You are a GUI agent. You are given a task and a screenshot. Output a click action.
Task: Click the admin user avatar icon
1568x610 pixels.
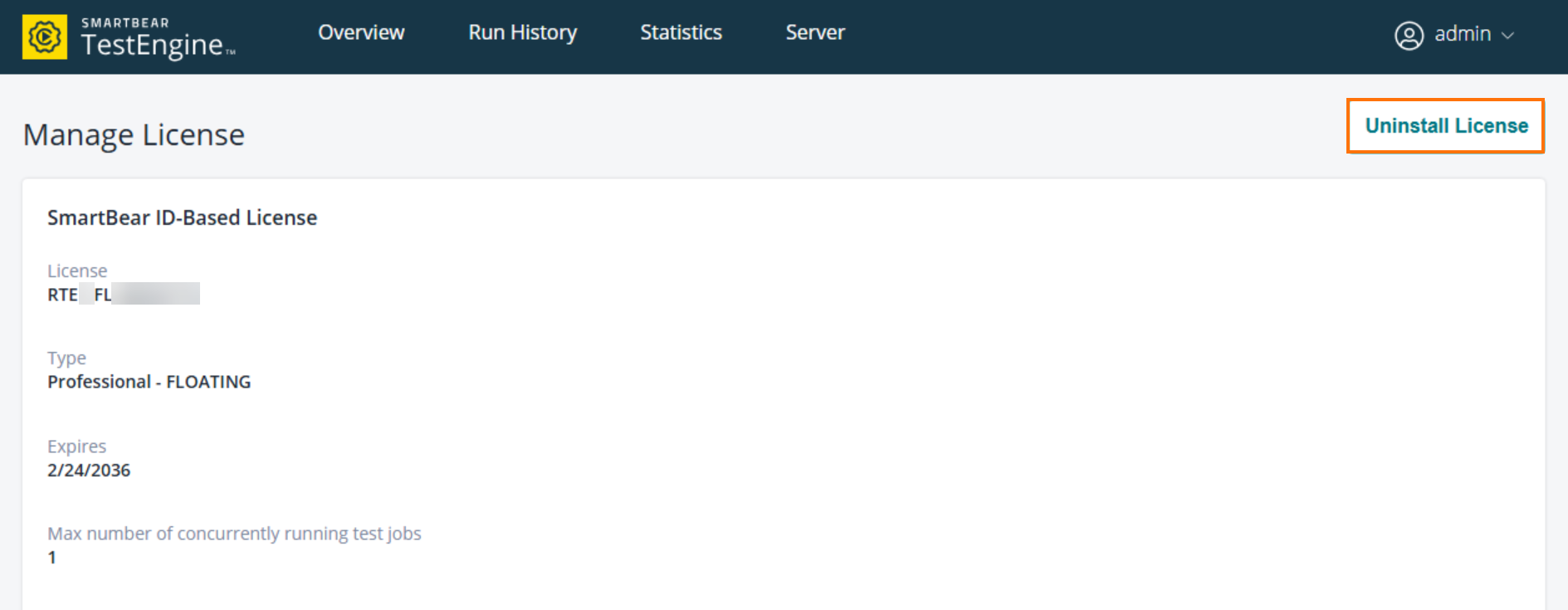pyautogui.click(x=1409, y=35)
